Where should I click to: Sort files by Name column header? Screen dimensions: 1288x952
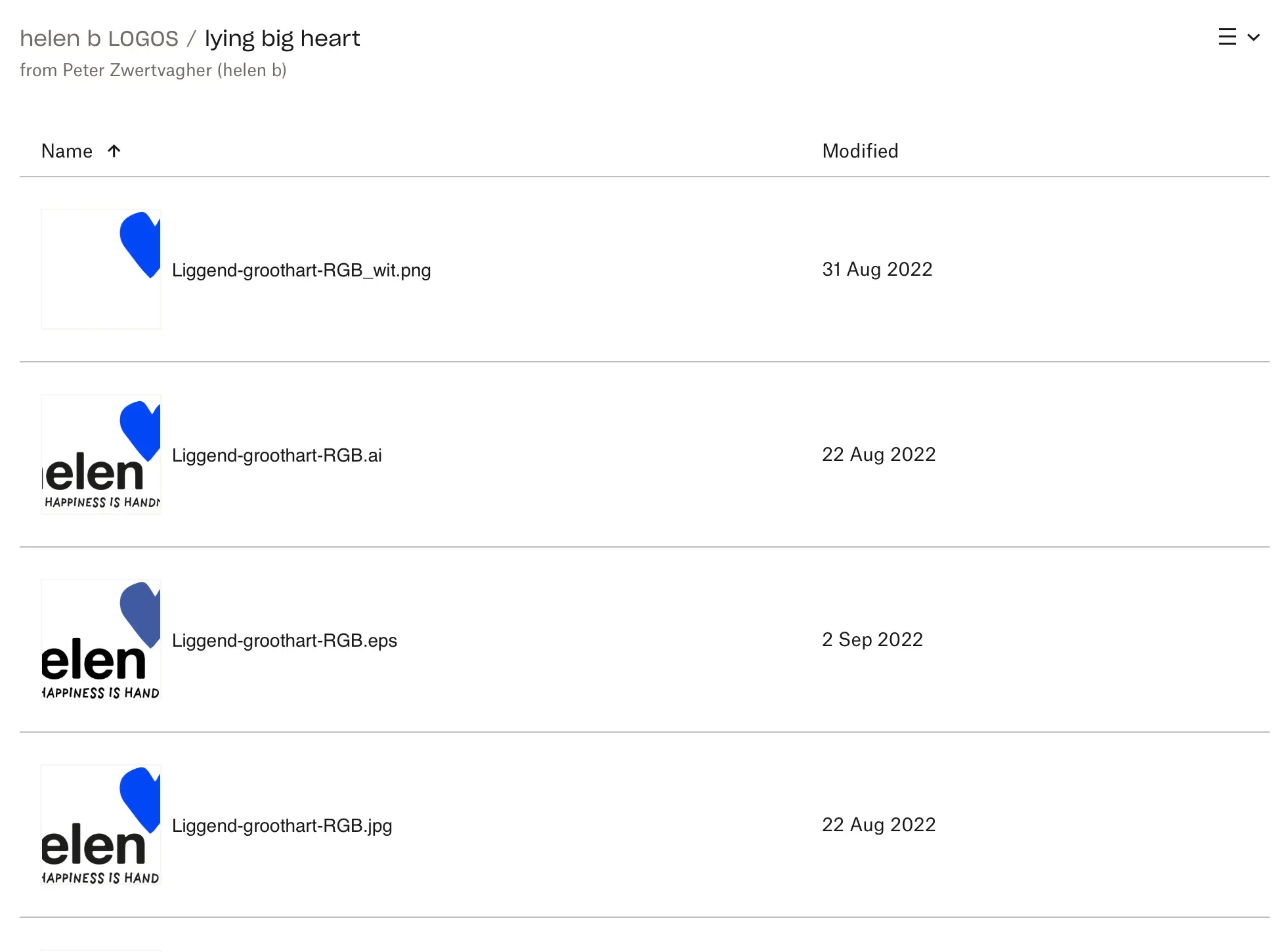(66, 151)
